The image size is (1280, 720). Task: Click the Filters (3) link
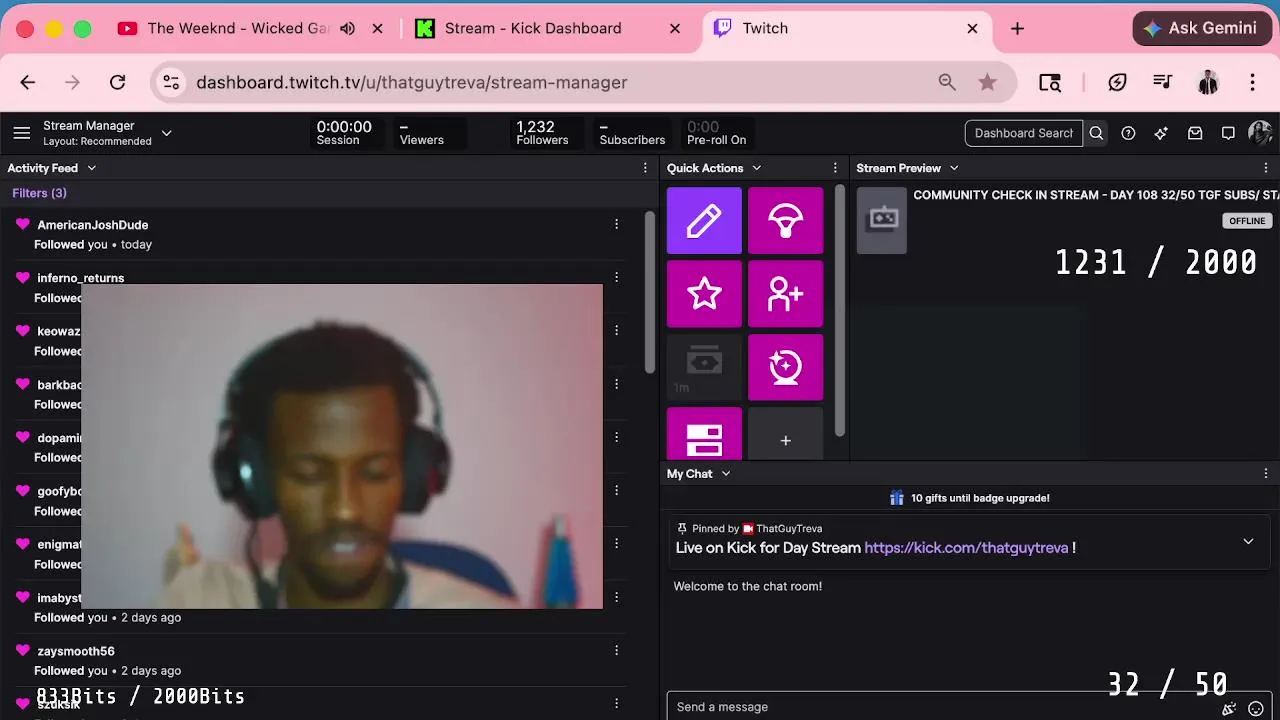coord(39,193)
